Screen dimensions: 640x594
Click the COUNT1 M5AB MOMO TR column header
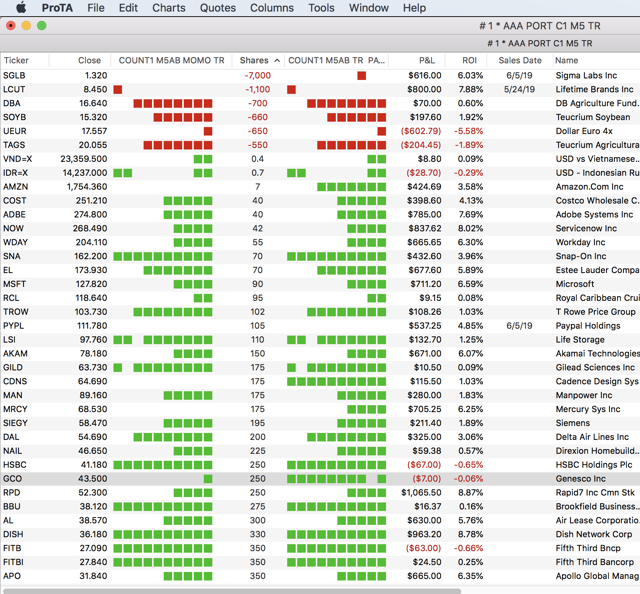171,60
